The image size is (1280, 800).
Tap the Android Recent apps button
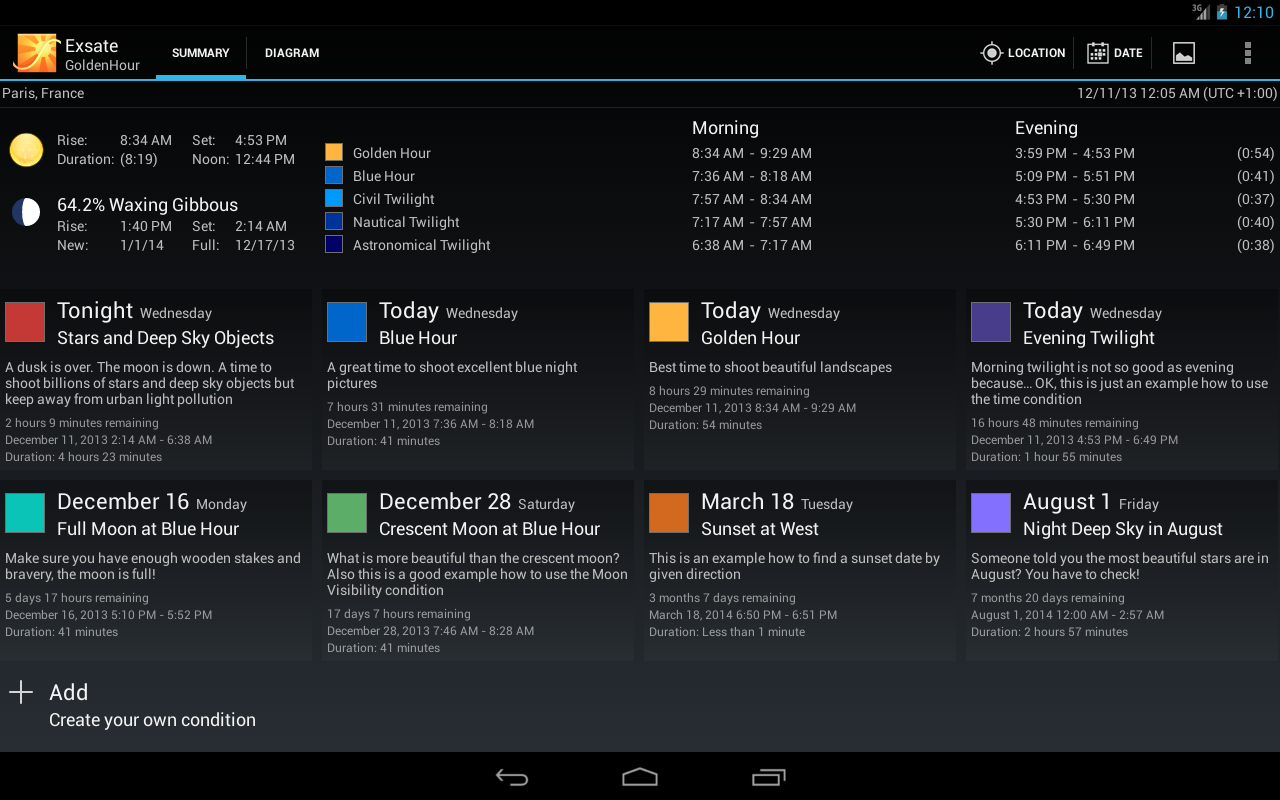(x=768, y=777)
